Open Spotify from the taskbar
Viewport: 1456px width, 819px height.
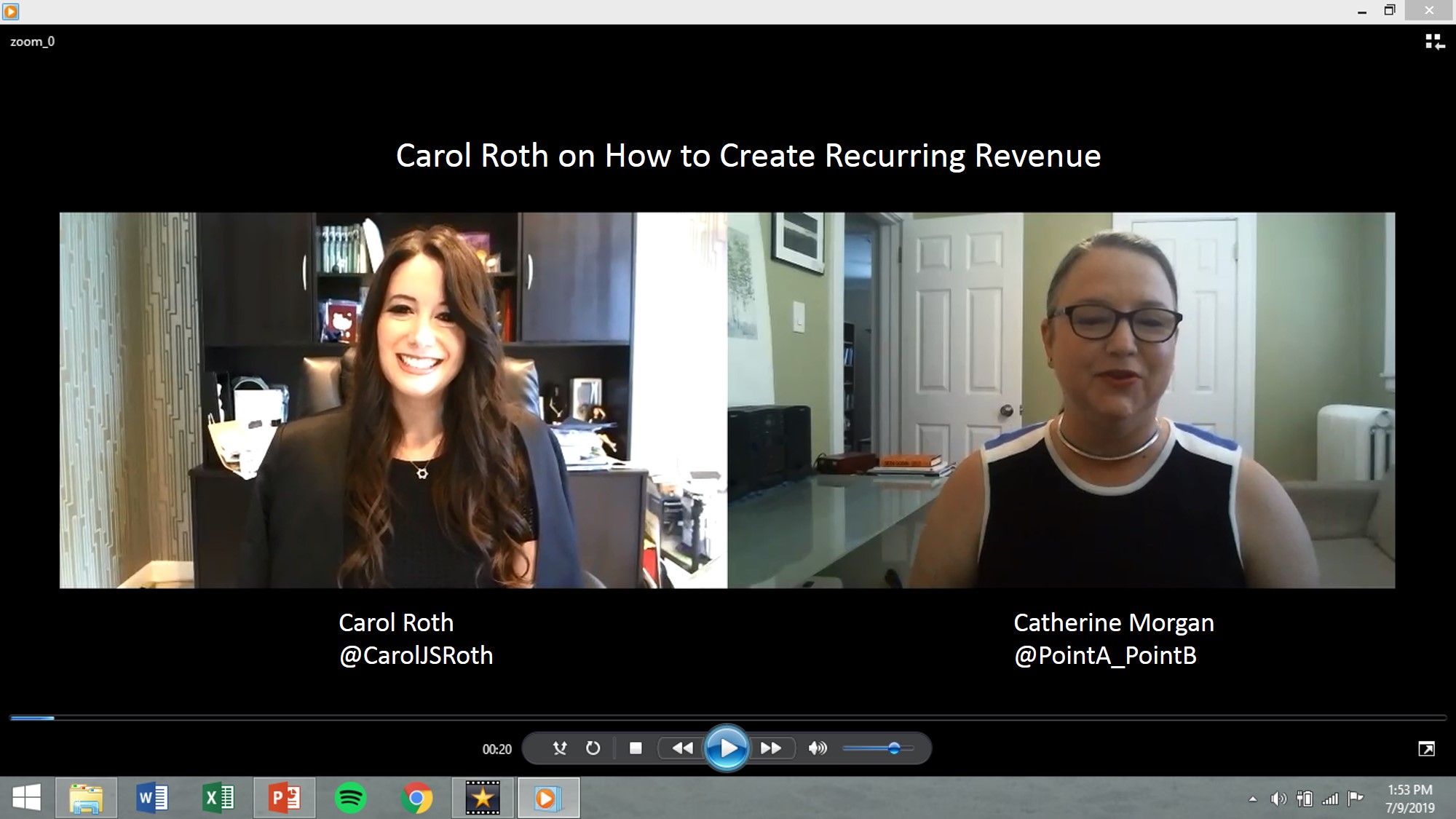click(x=350, y=798)
